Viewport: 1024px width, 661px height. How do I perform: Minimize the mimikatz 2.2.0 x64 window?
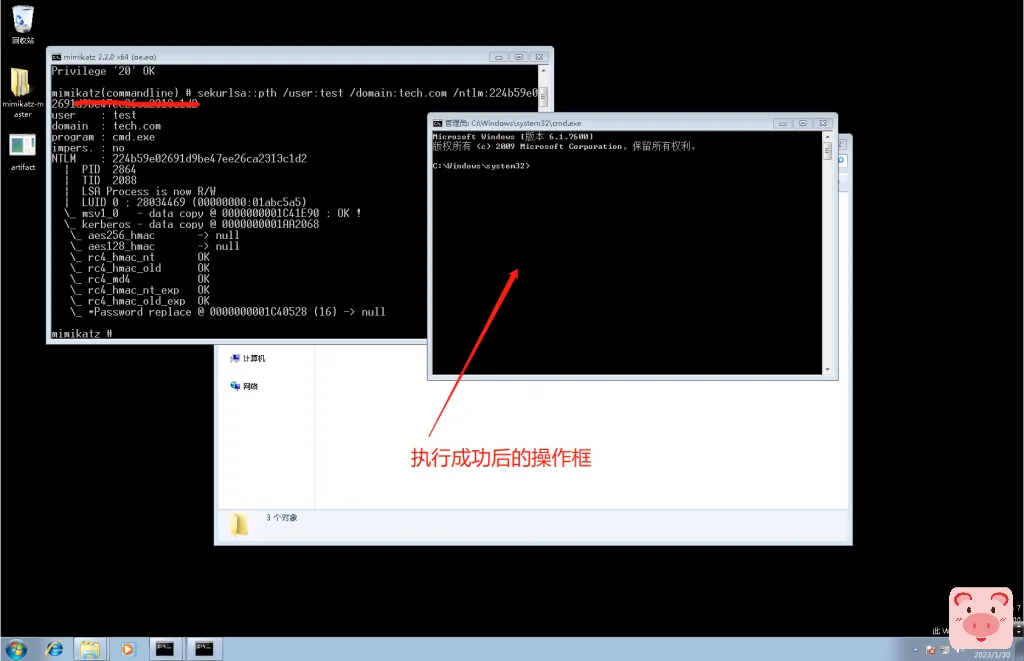[x=498, y=57]
